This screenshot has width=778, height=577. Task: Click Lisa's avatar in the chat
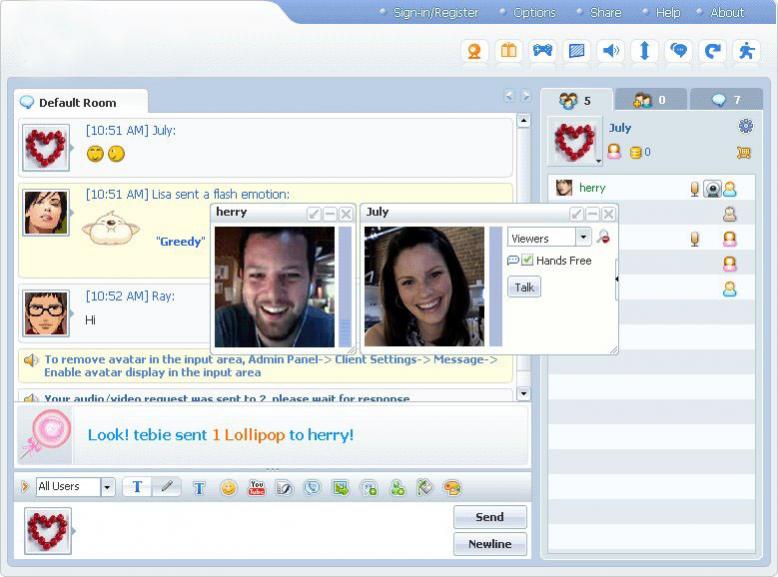click(x=46, y=212)
